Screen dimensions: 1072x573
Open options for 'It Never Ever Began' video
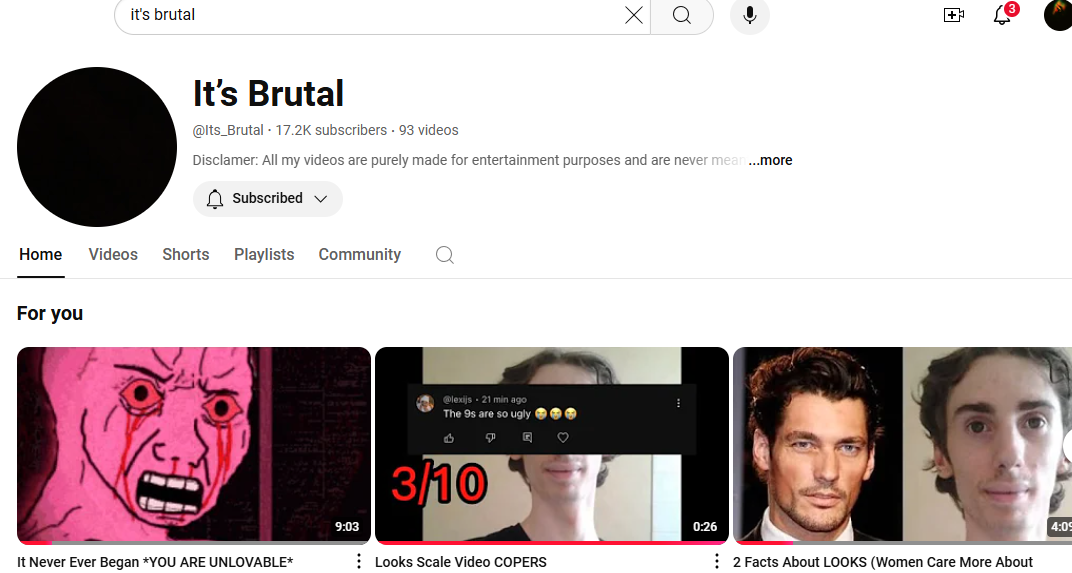pos(359,561)
